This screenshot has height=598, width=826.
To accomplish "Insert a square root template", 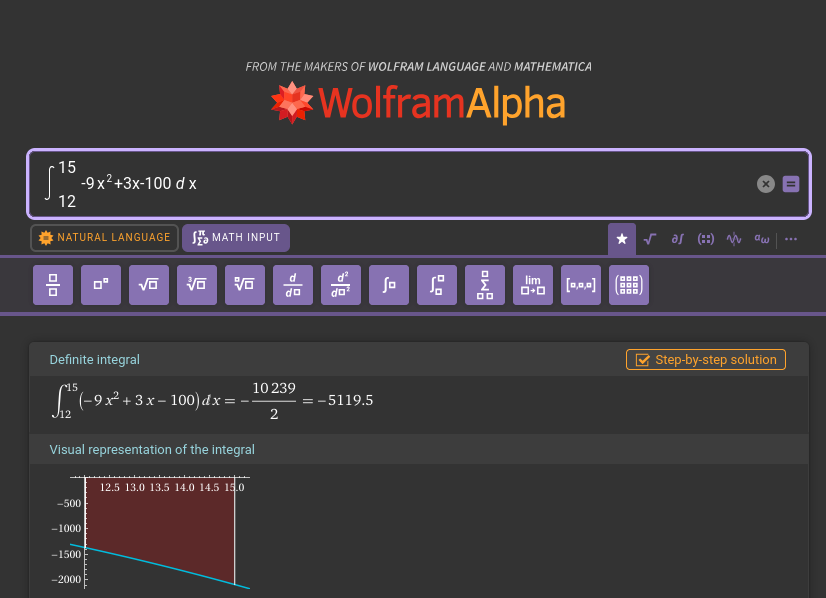I will [149, 285].
